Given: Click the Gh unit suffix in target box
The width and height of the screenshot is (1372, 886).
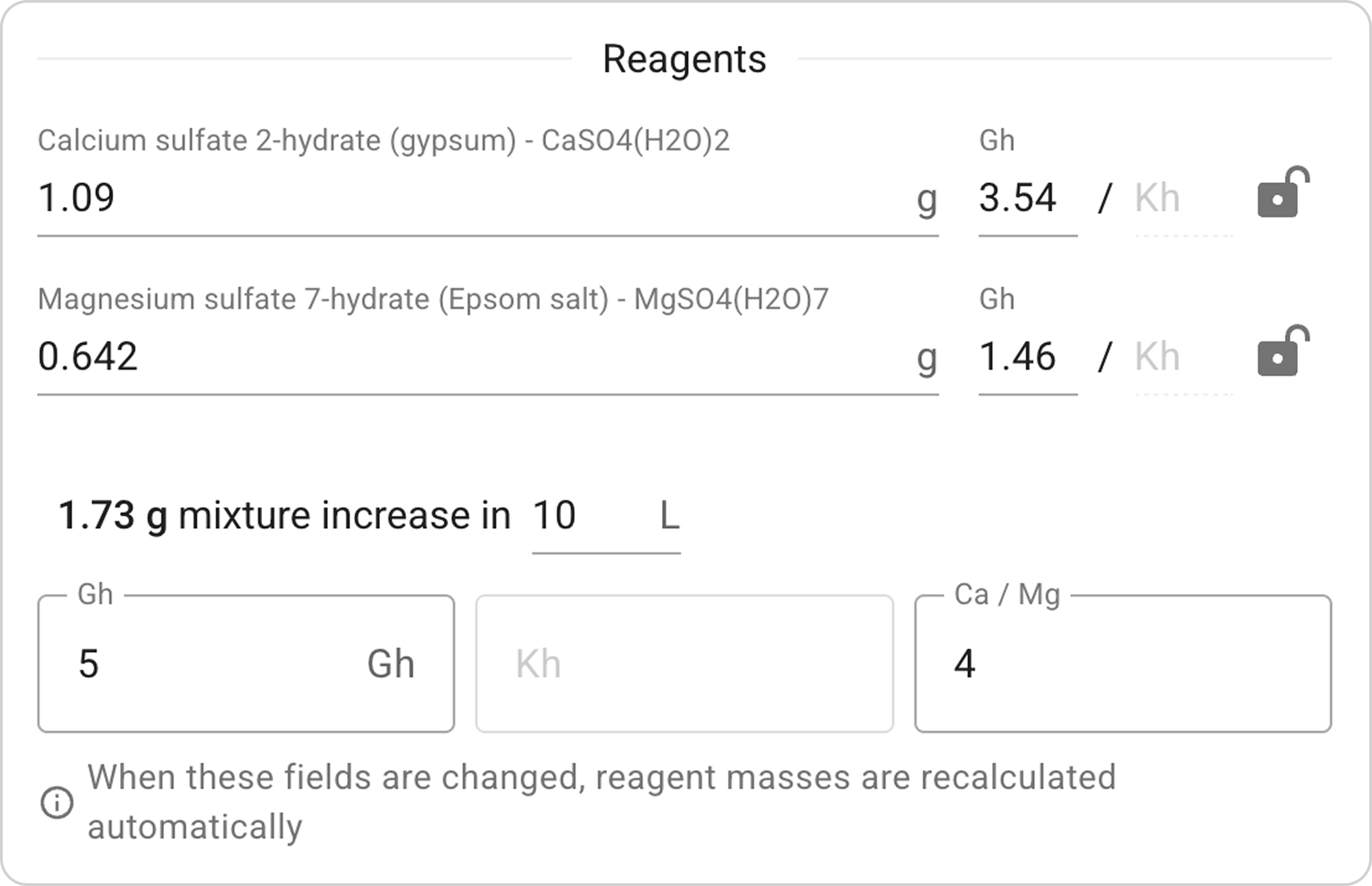Looking at the screenshot, I should 390,664.
